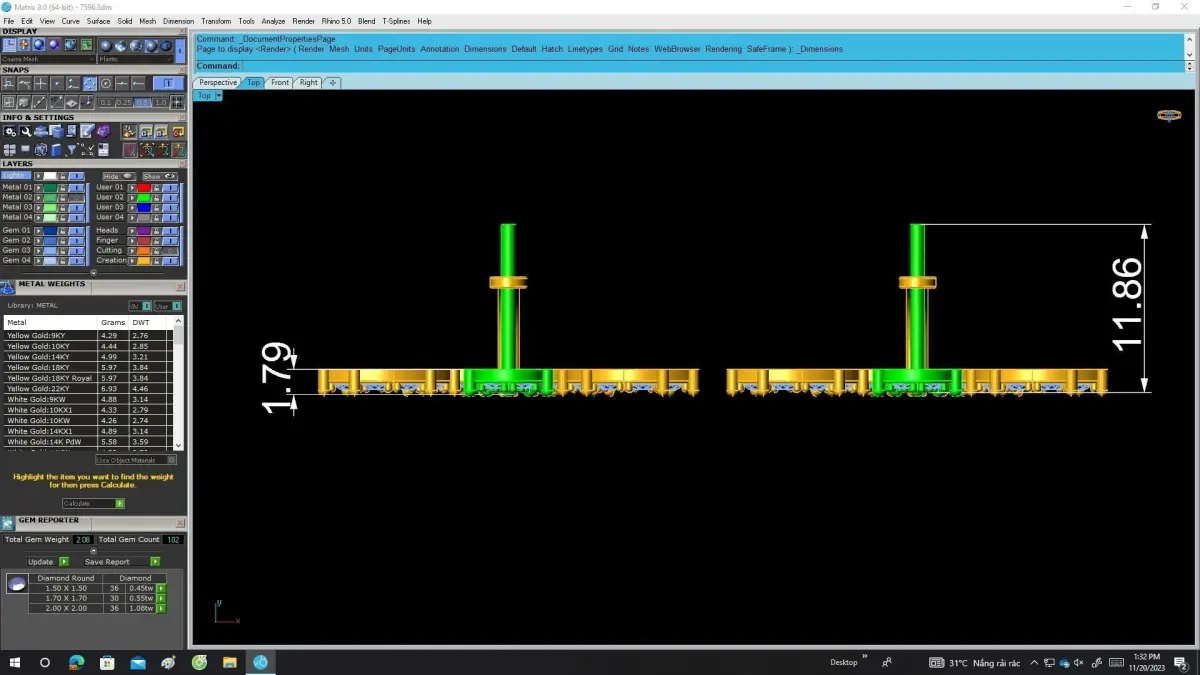Select the 0.25 snap spacing value

point(124,102)
